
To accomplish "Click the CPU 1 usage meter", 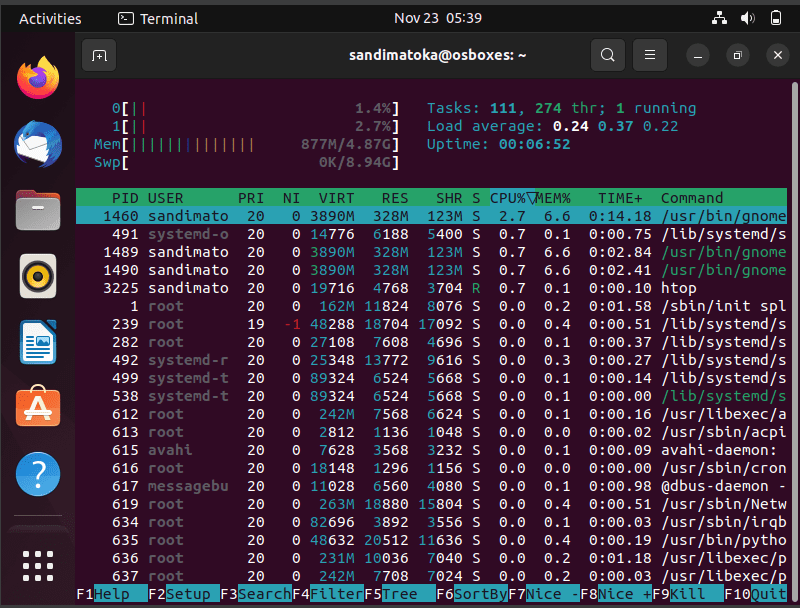I will coord(255,126).
